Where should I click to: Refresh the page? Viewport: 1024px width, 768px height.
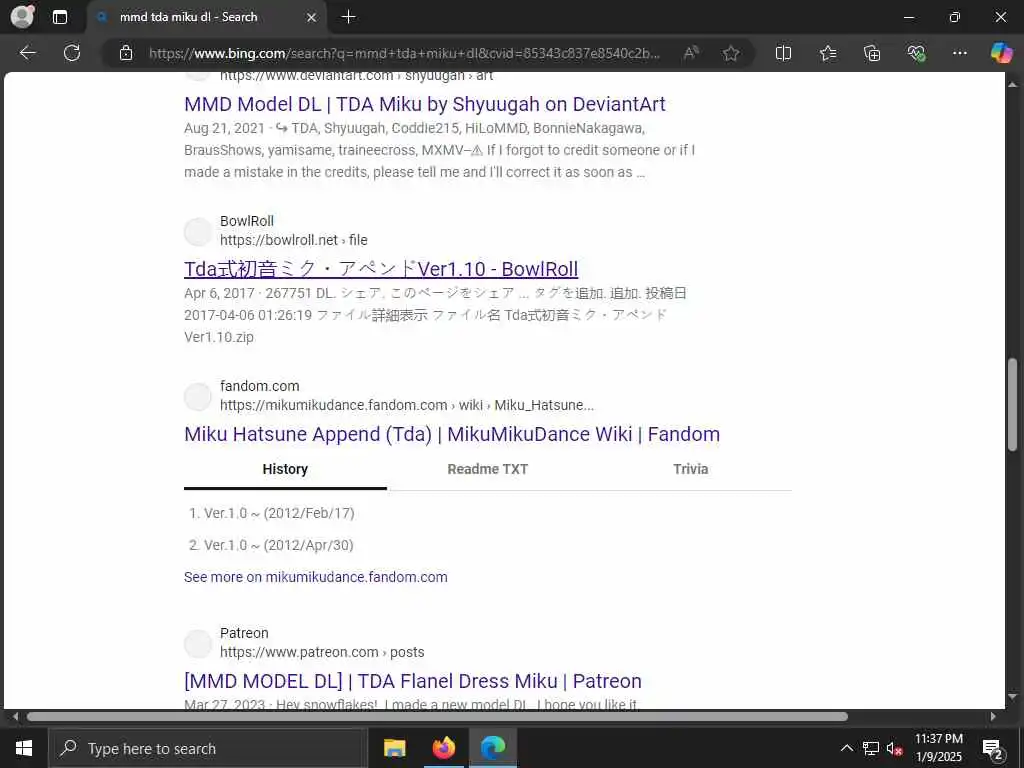pos(72,53)
